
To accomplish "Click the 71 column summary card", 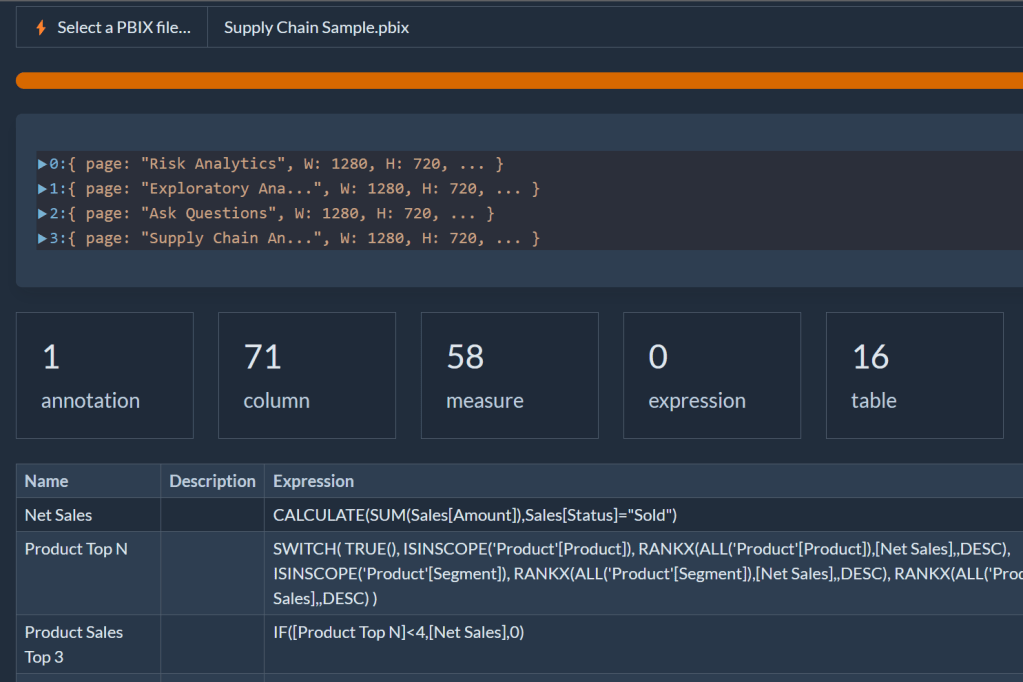I will [306, 375].
